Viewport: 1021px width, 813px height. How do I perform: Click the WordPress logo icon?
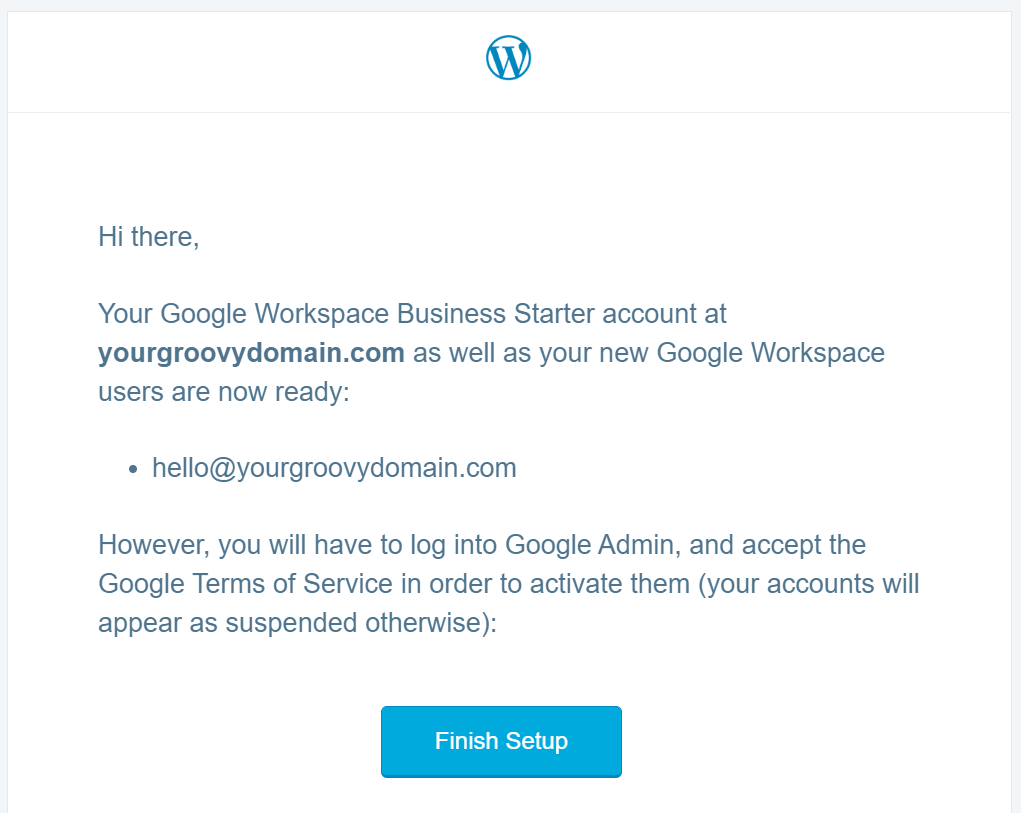tap(508, 58)
